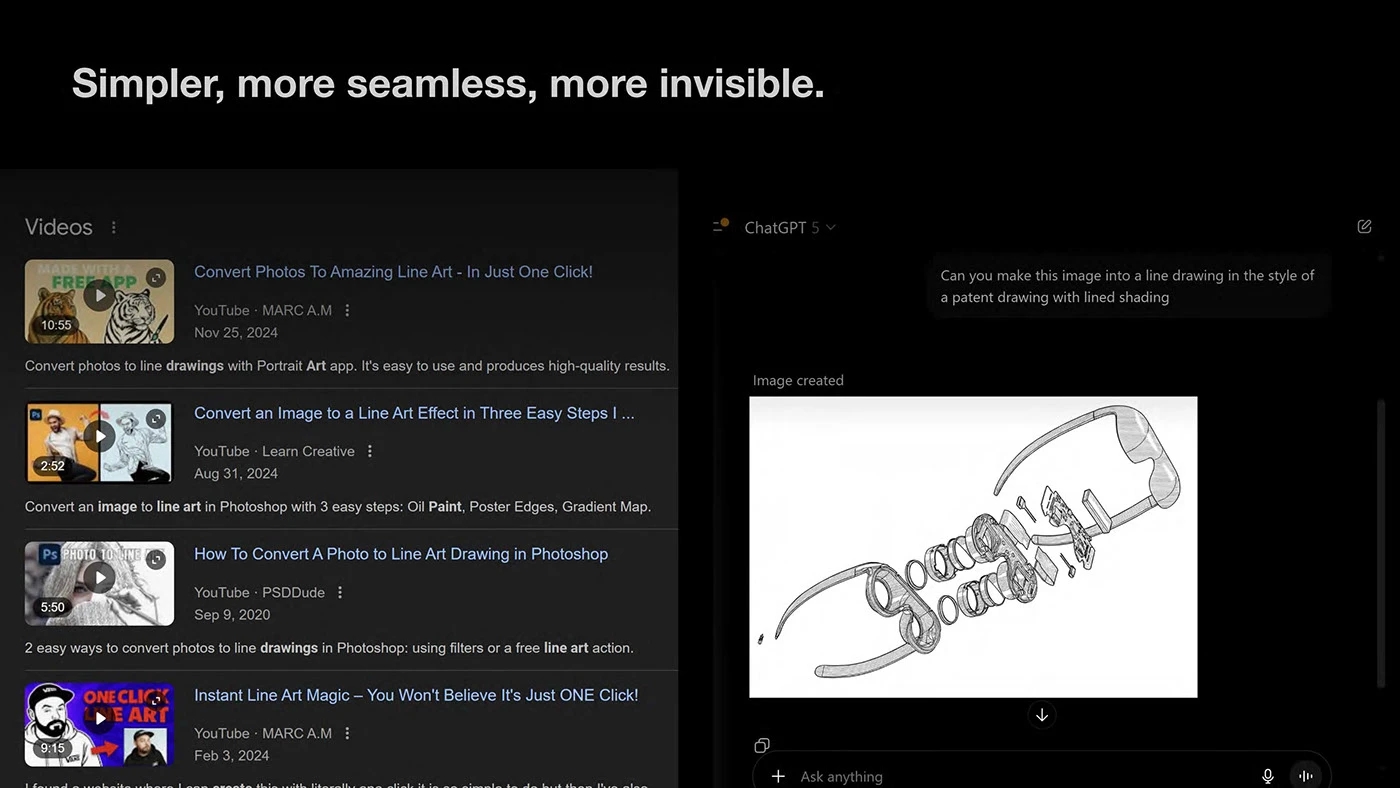Open 'Convert Photos To Amazing Line Art' video link
The image size is (1400, 788).
(x=393, y=272)
